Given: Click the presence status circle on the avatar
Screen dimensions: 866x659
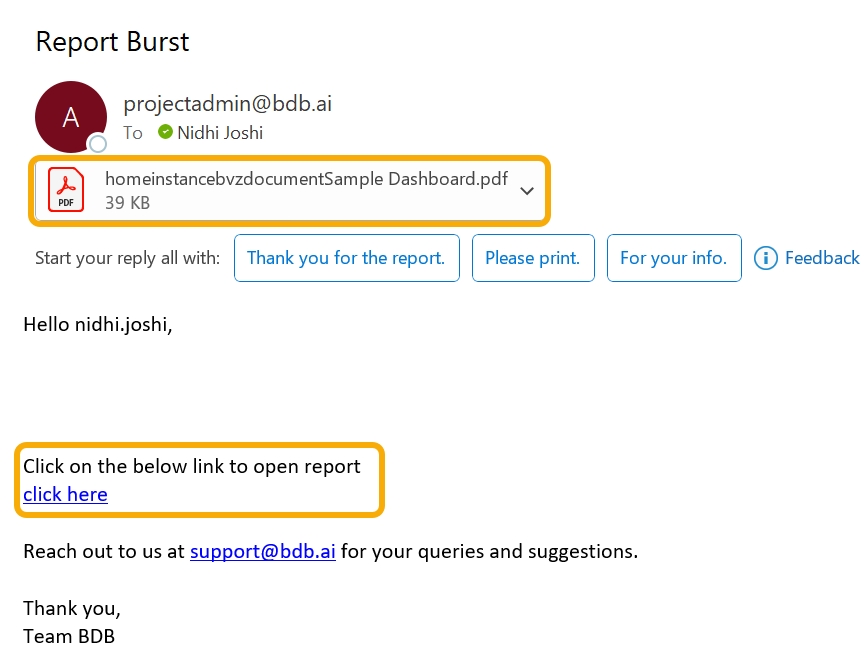Looking at the screenshot, I should 97,144.
